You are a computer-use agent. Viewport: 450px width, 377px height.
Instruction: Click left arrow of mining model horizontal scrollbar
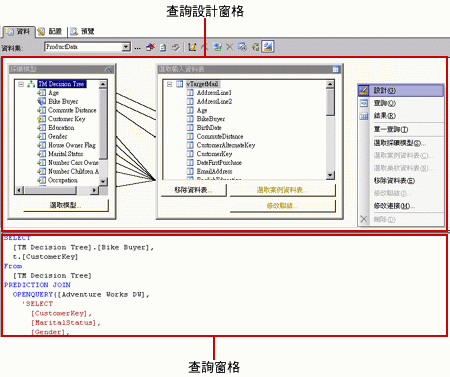[x=19, y=190]
